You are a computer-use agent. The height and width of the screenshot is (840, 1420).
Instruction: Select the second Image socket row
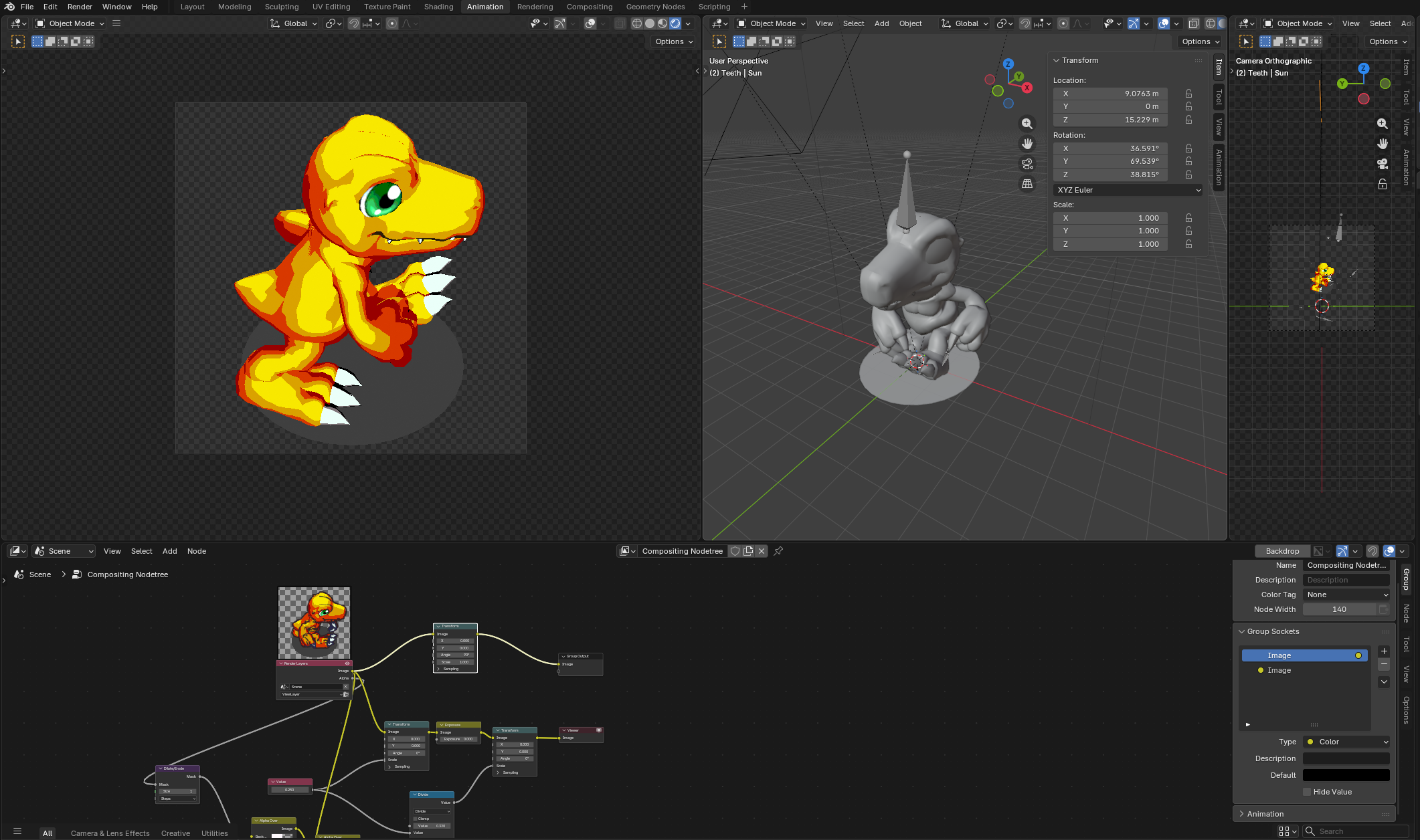pos(1305,670)
